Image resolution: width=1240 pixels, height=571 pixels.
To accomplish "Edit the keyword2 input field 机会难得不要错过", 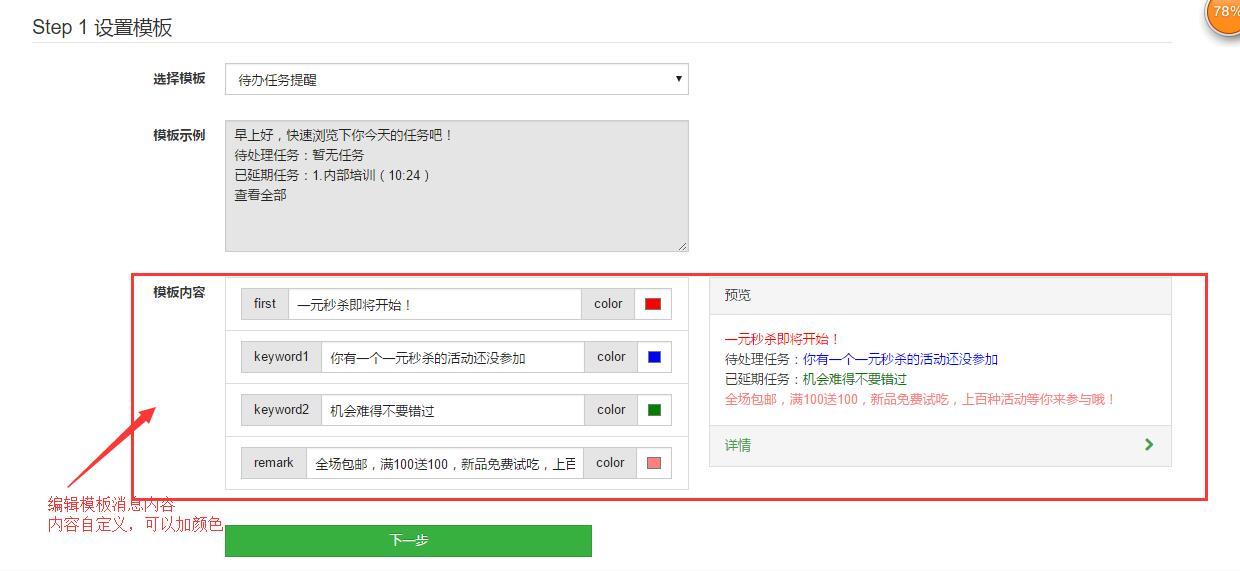I will [452, 410].
